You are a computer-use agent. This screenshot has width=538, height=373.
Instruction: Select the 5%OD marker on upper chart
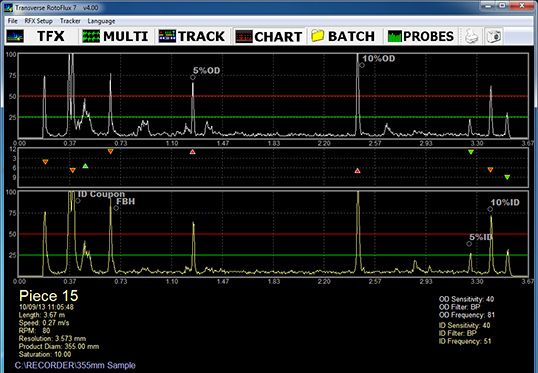click(193, 77)
